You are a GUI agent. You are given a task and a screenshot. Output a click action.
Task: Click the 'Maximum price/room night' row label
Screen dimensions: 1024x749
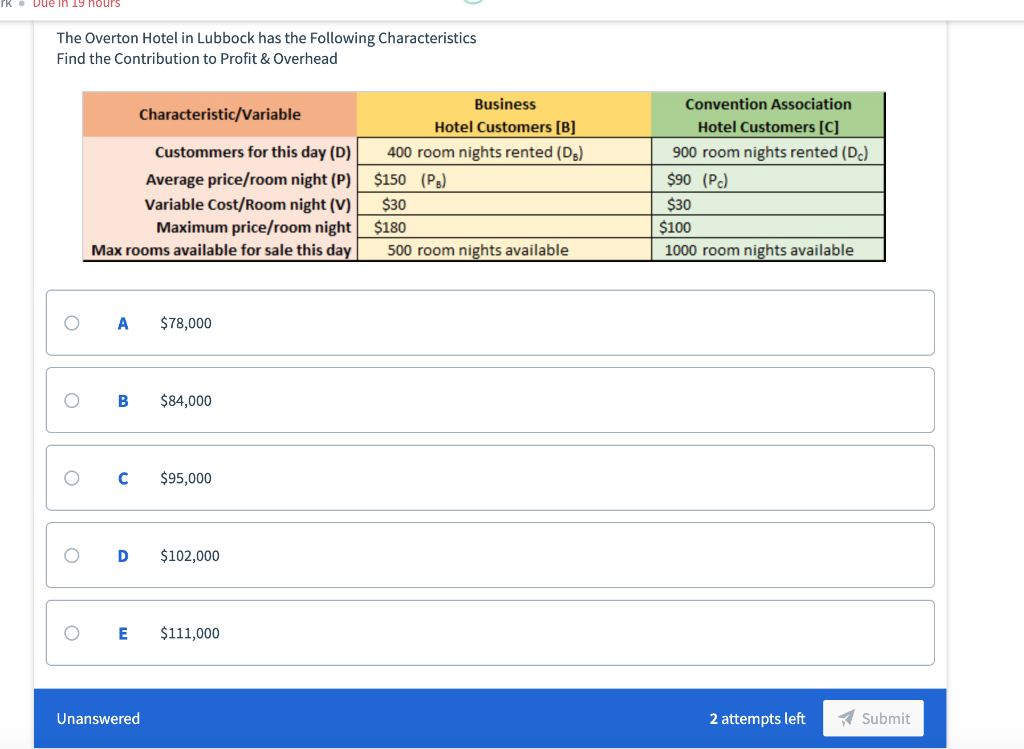click(x=253, y=227)
